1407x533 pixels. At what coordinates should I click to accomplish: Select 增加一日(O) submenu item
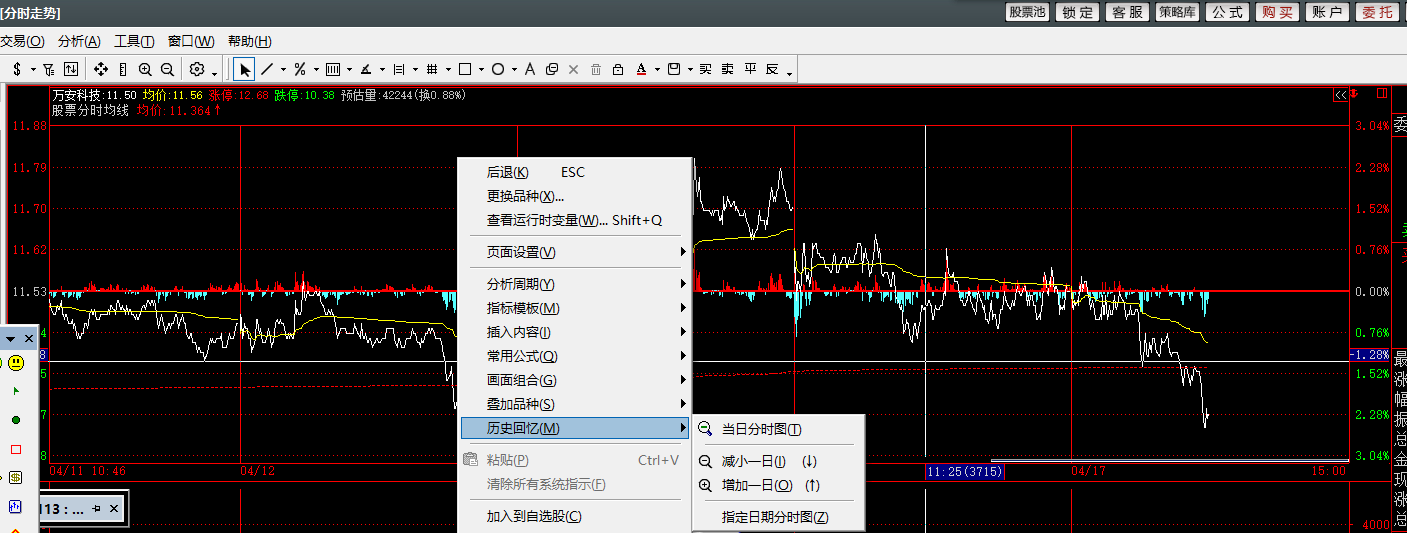(x=778, y=485)
